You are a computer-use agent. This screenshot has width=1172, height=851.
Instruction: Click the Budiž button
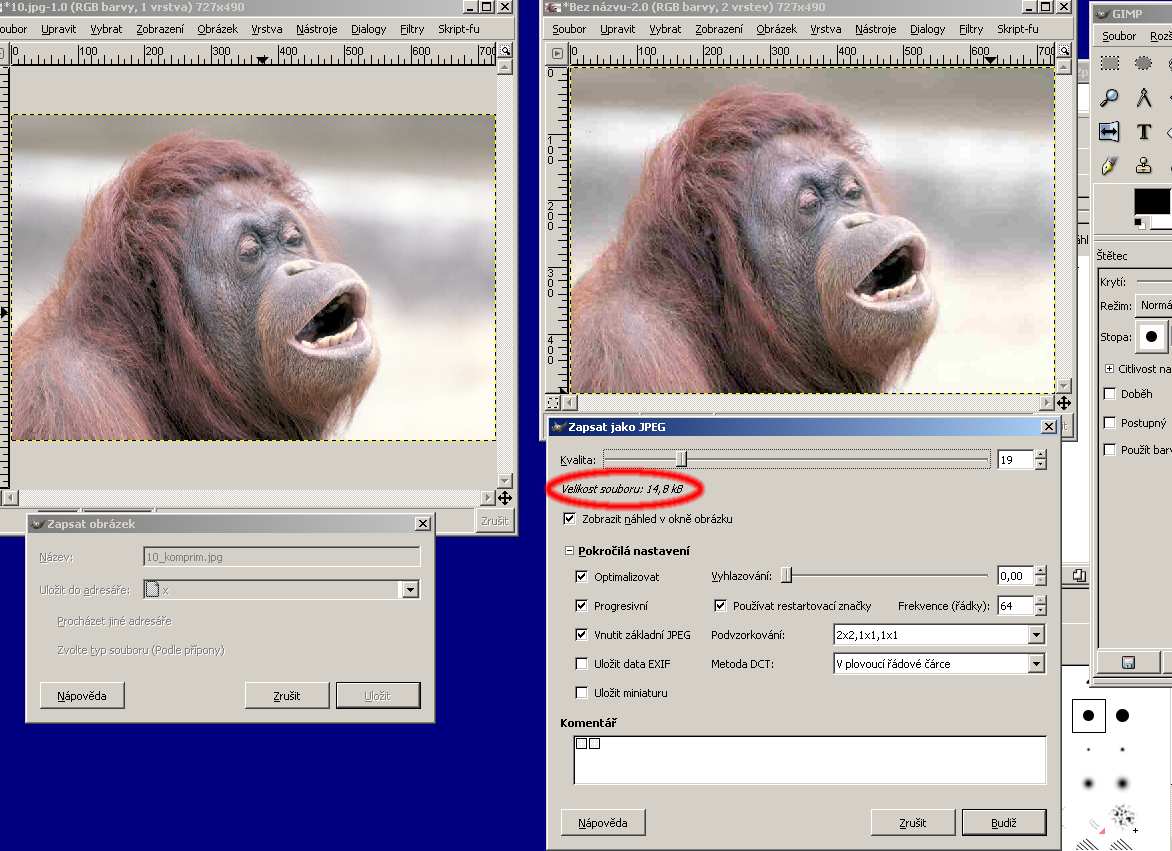[x=1003, y=823]
